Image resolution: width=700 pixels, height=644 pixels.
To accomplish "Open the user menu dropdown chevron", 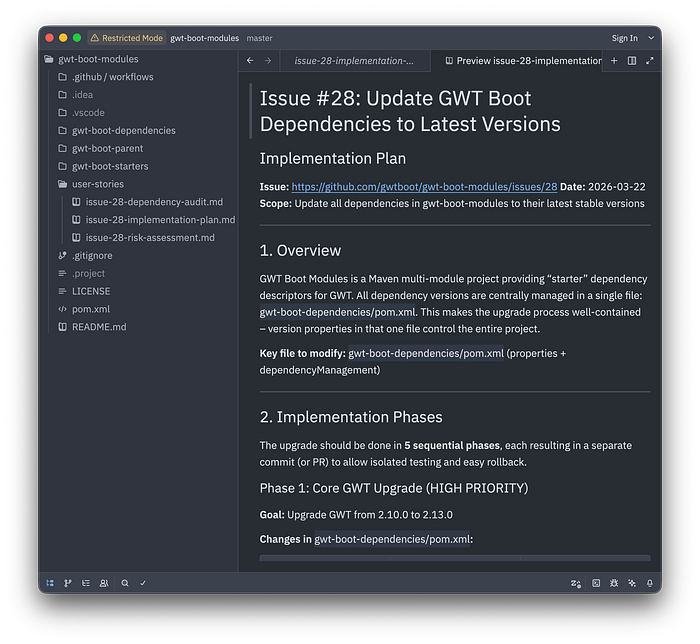I will (x=651, y=38).
